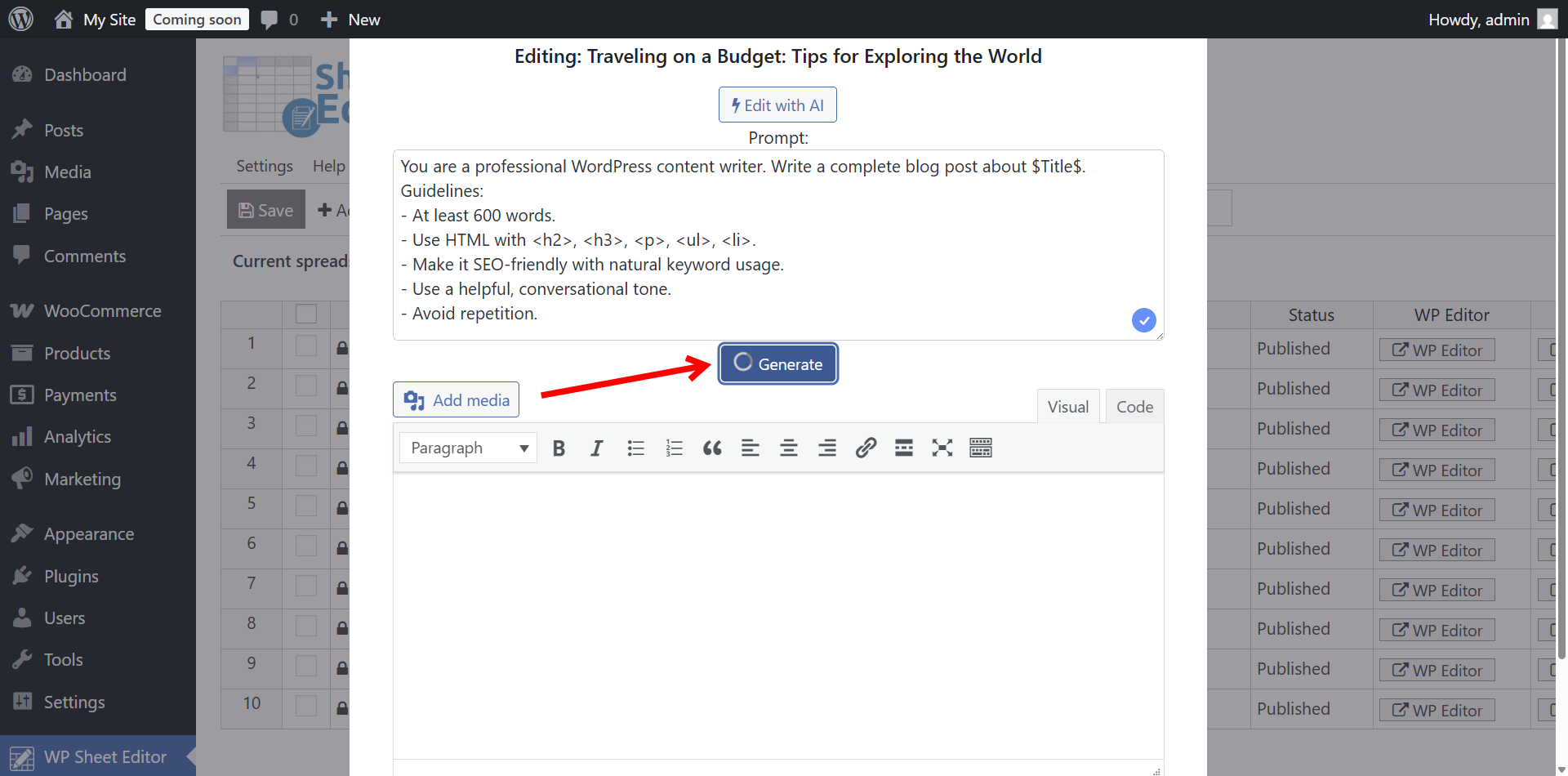Open WP Sheet Editor menu
The width and height of the screenshot is (1568, 776).
click(x=98, y=756)
